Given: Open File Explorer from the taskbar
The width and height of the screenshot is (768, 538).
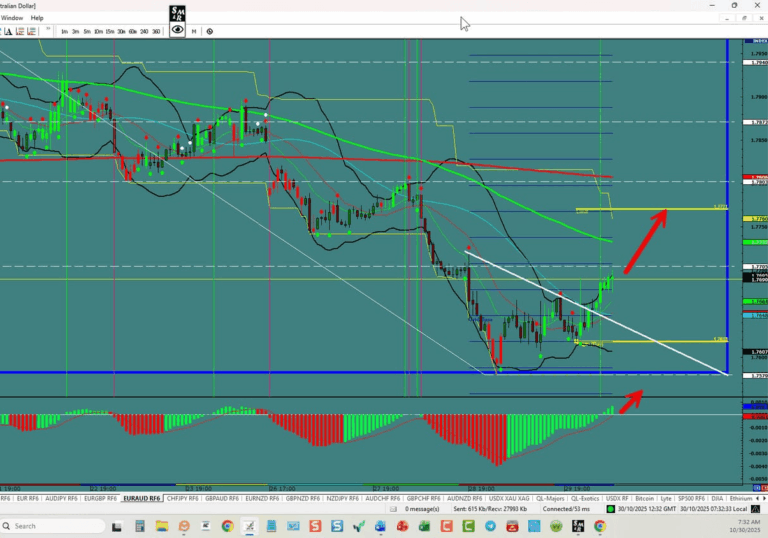Looking at the screenshot, I should pos(162,526).
